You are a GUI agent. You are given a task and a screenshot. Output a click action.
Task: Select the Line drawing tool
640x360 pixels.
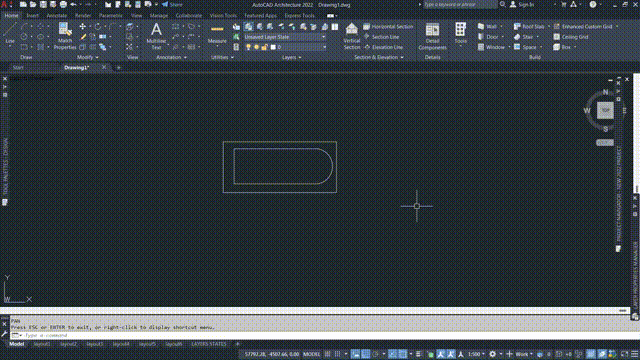[x=10, y=33]
